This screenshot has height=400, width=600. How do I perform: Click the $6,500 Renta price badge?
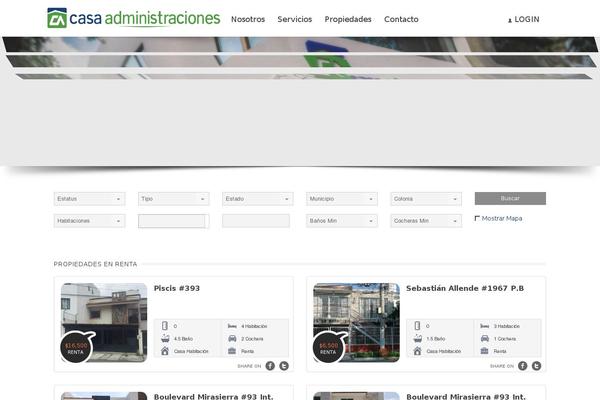coord(328,348)
